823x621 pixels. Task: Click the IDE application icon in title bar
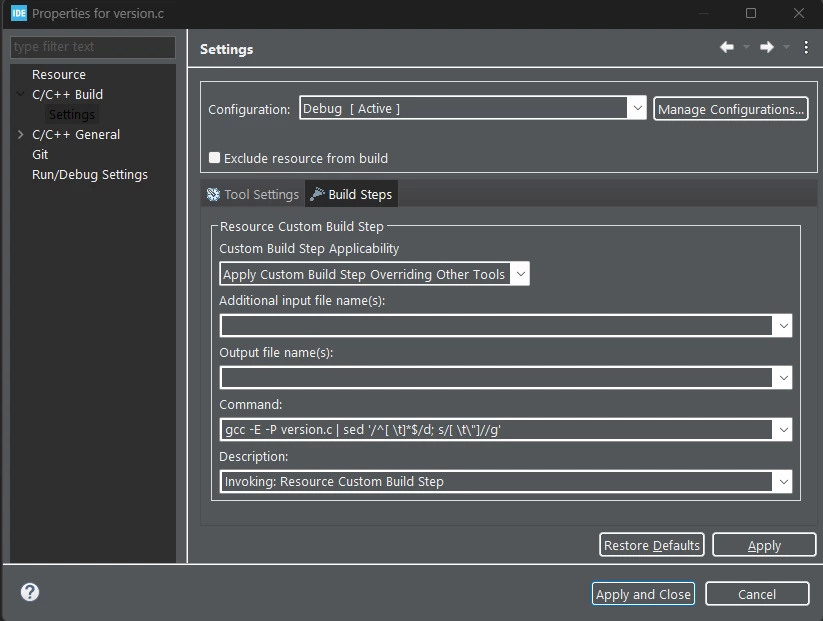(x=19, y=13)
